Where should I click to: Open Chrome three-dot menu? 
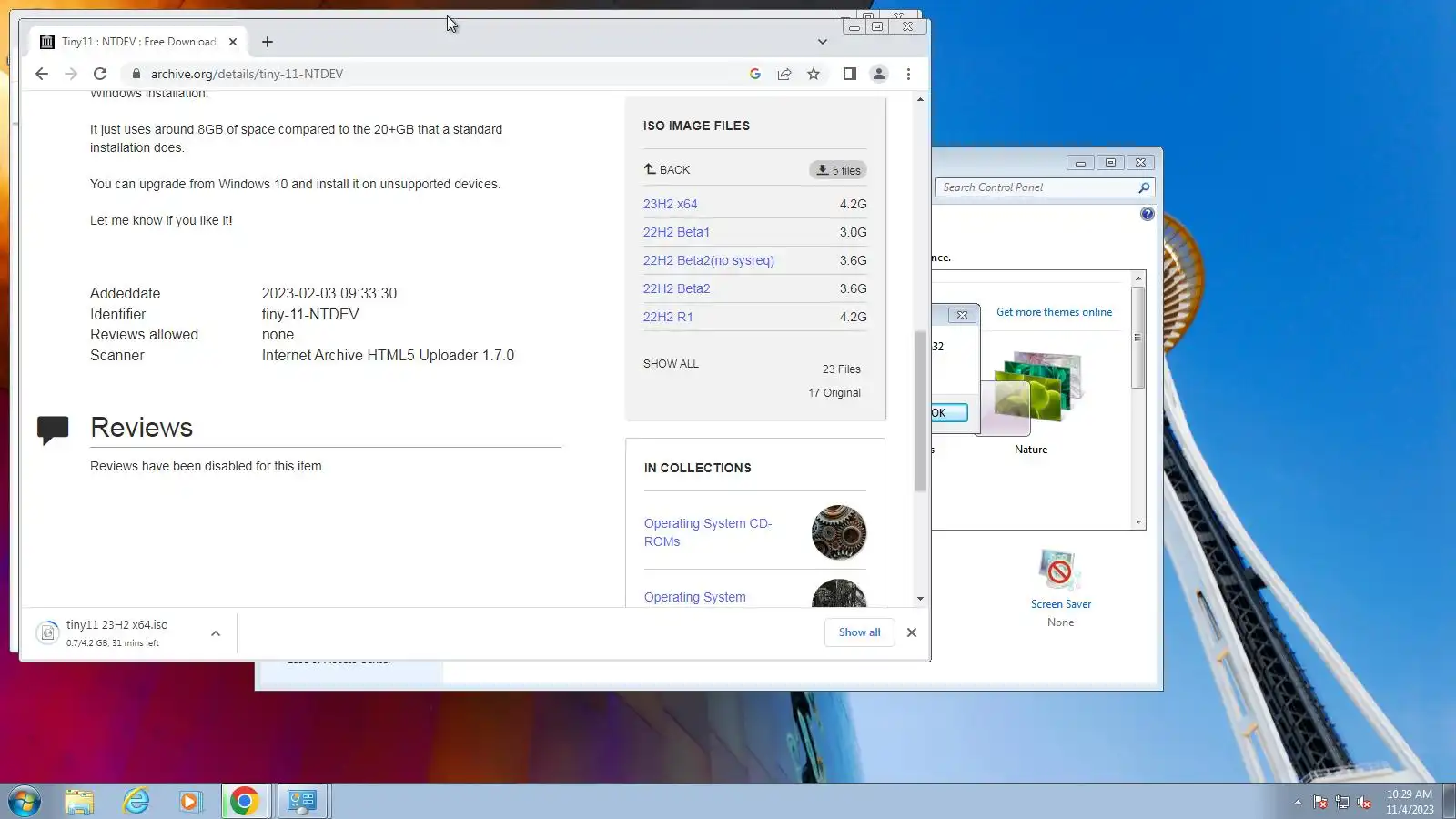pos(908,74)
